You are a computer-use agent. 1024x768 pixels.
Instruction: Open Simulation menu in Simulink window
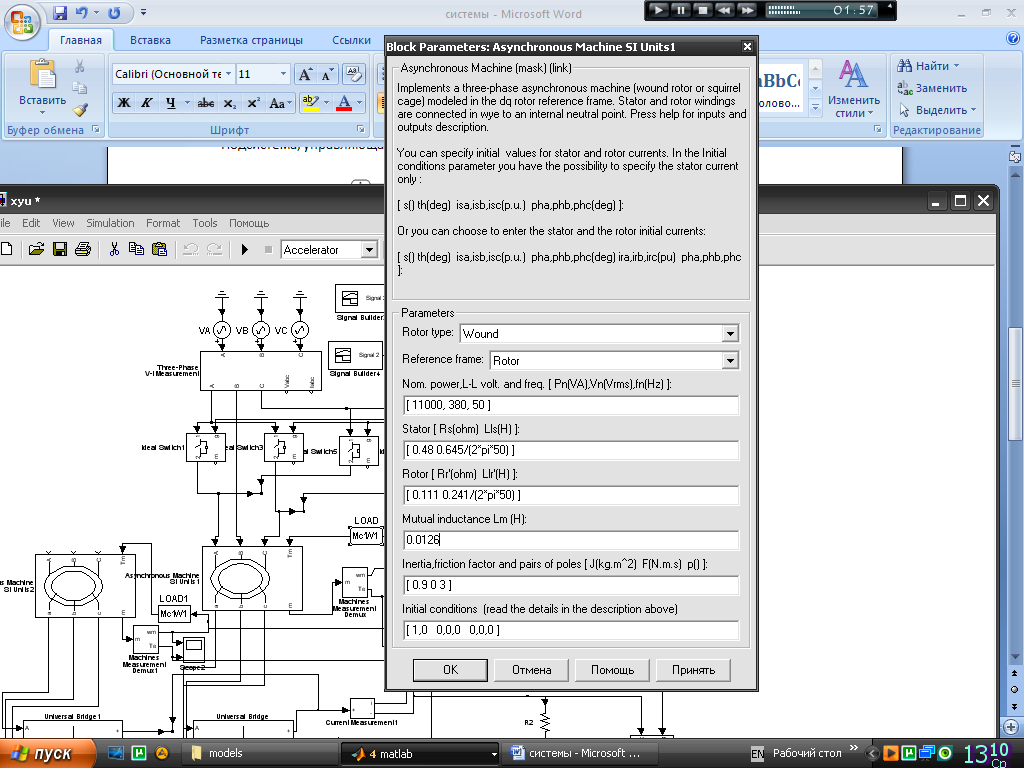[110, 223]
